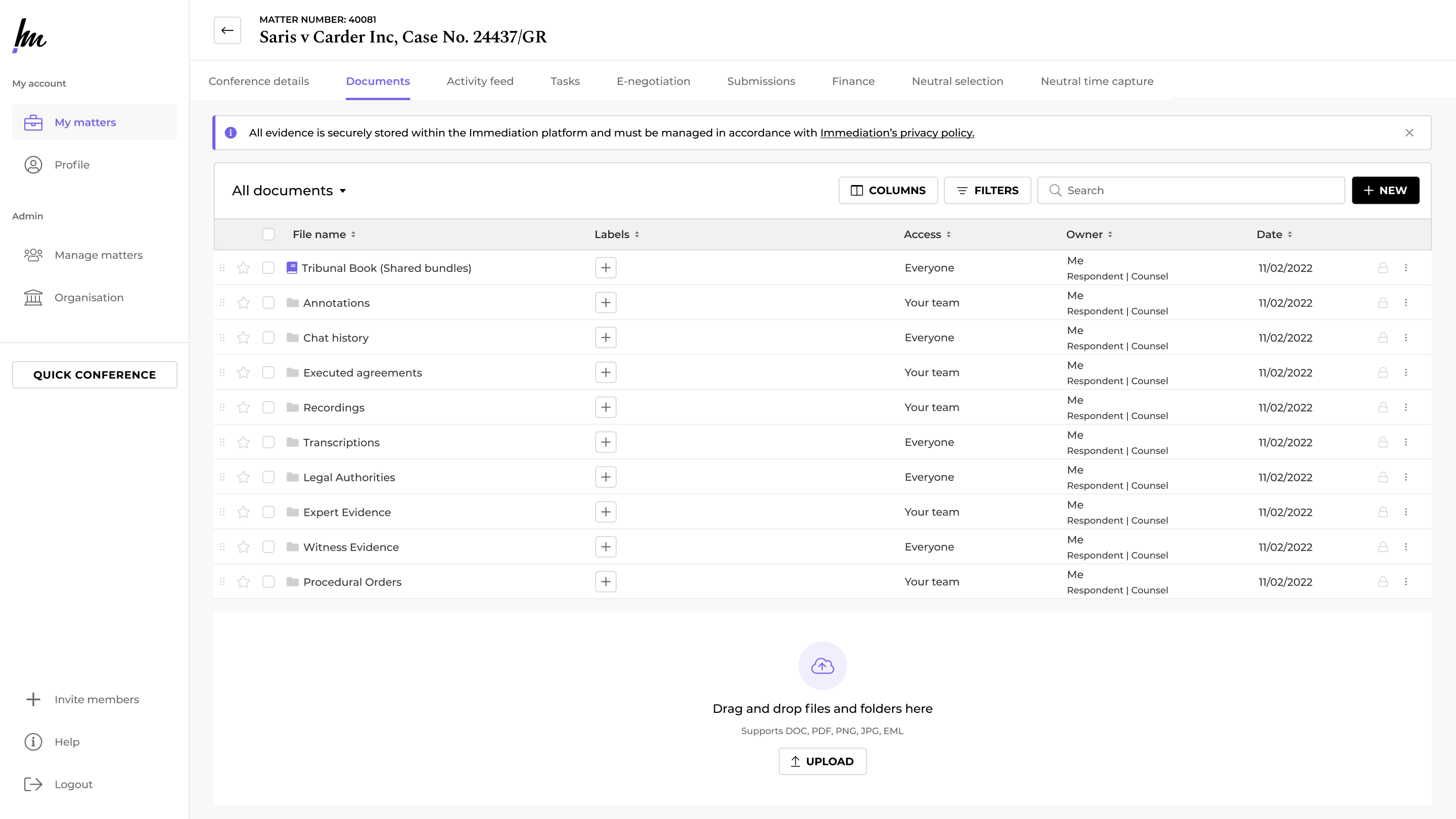Open the Tribunal Book shared bundles
This screenshot has width=1456, height=819.
click(387, 268)
